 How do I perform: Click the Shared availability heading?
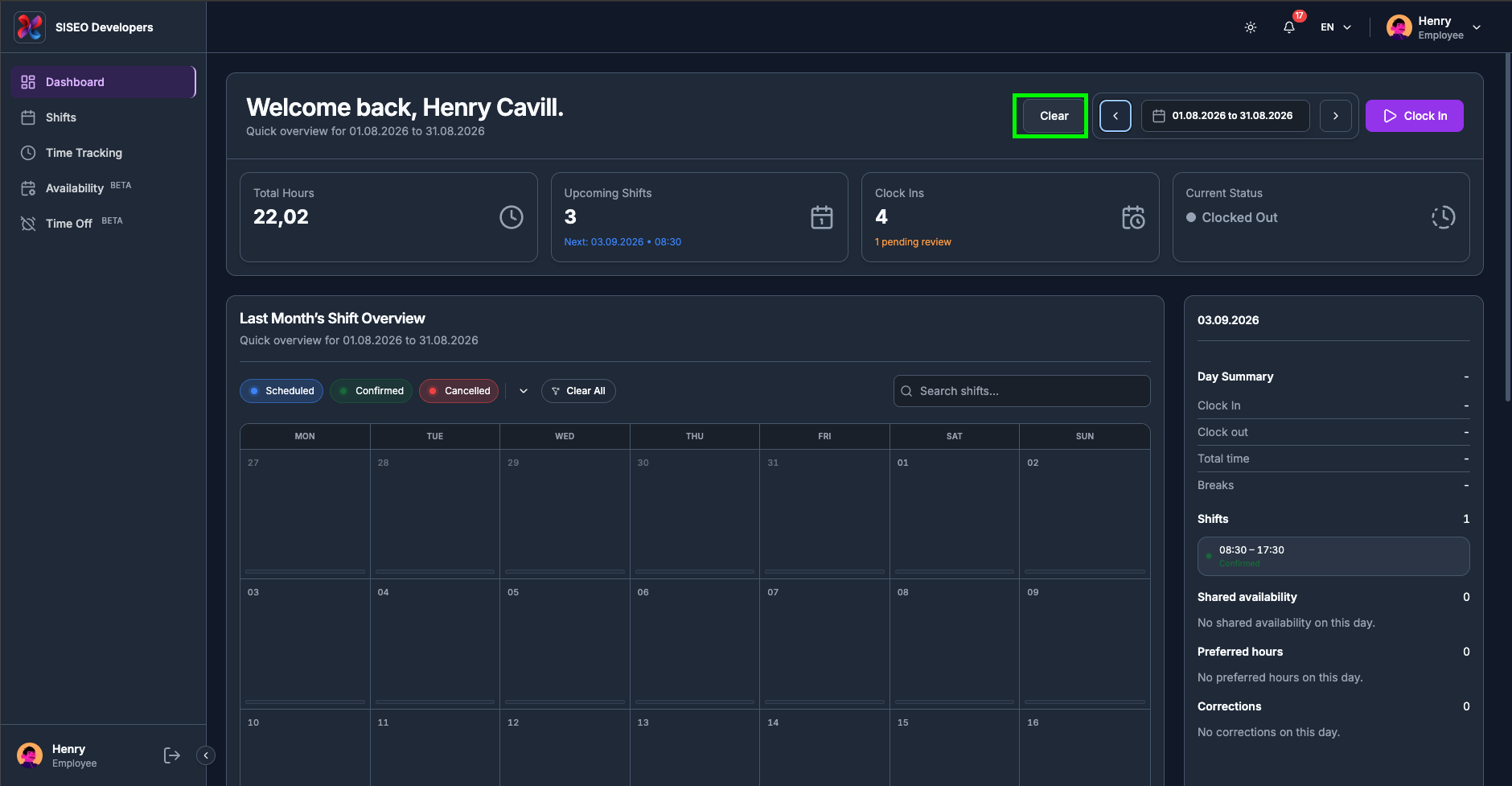point(1247,597)
